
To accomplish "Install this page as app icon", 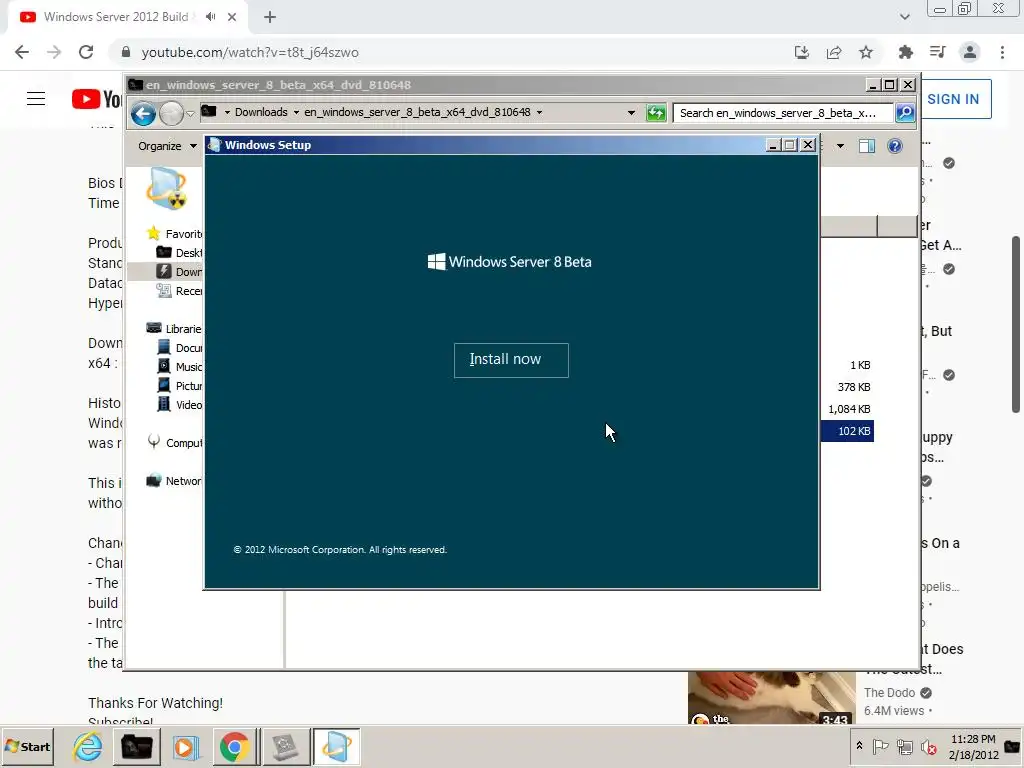I will click(x=802, y=52).
